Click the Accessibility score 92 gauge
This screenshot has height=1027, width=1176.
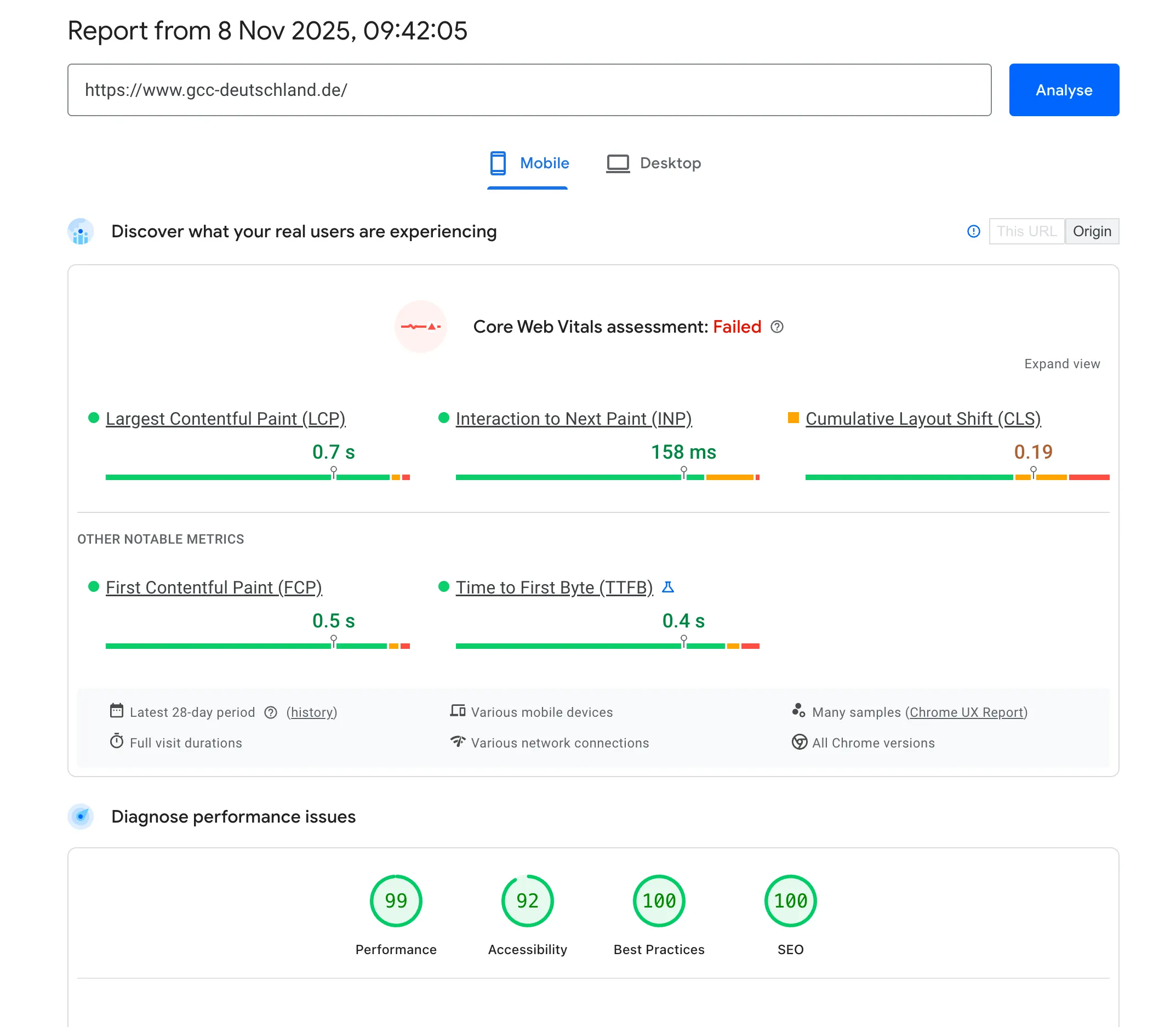tap(527, 900)
